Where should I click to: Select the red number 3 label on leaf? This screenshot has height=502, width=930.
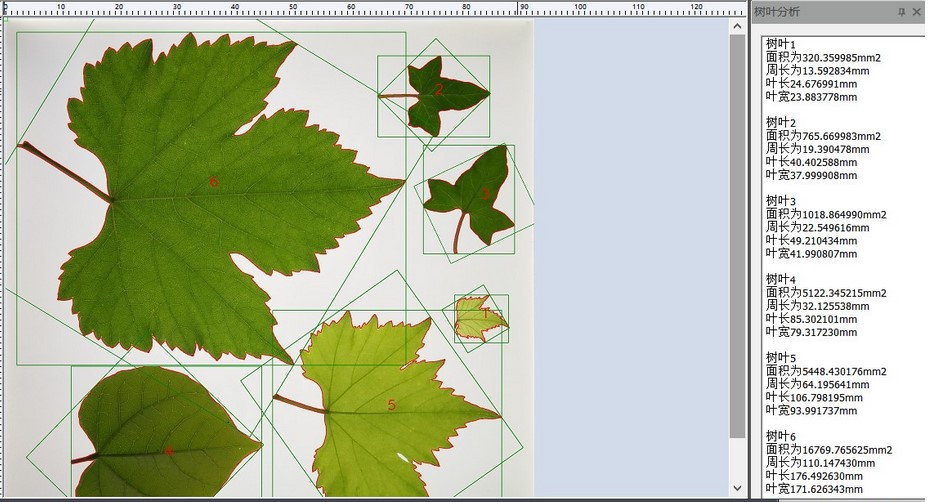485,194
